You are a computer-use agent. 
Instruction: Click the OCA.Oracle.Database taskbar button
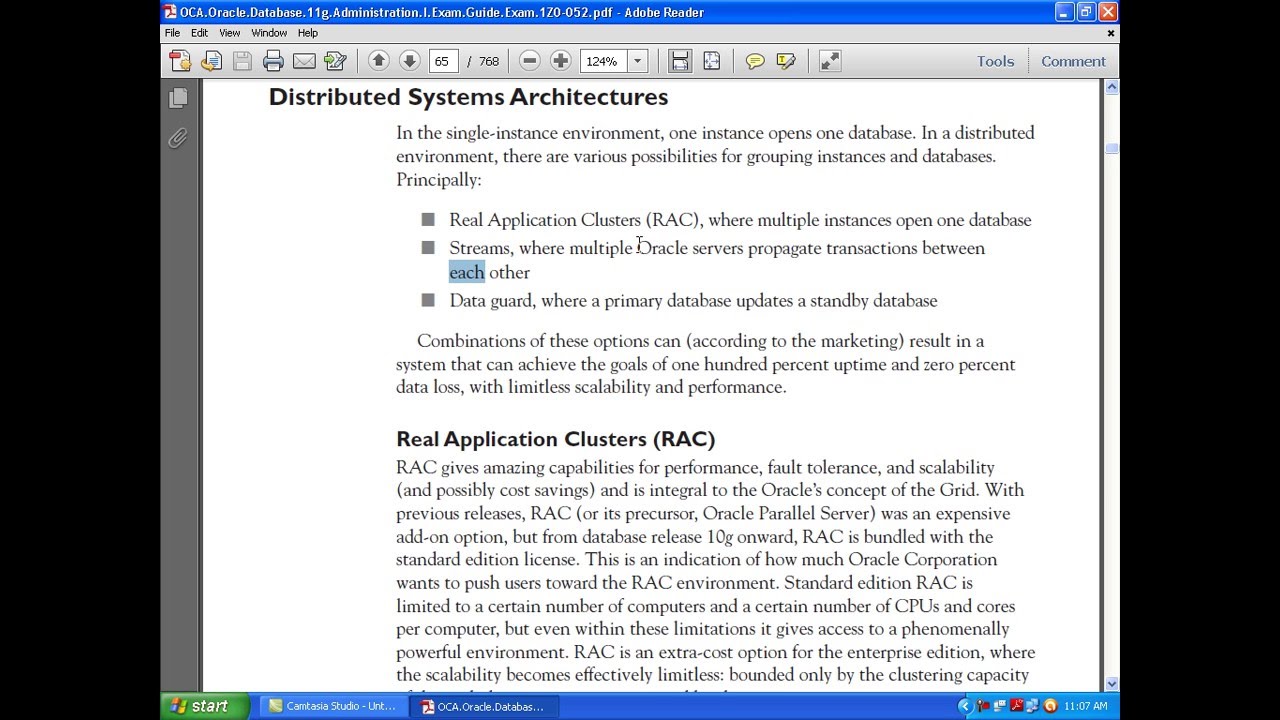(x=484, y=706)
